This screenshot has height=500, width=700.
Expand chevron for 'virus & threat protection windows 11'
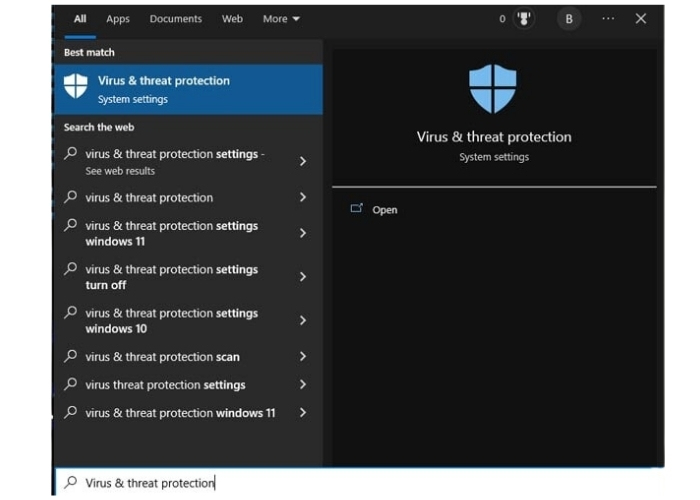point(303,412)
